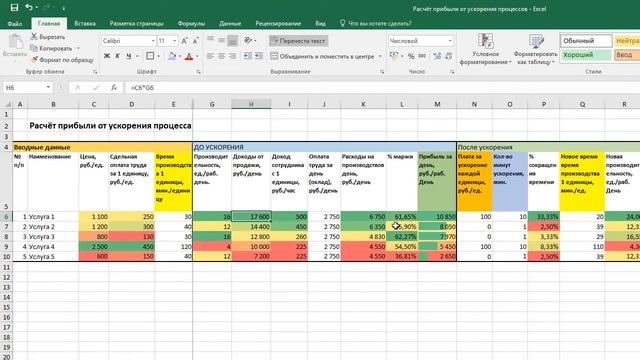The image size is (640, 360).
Task: Click the Copy (Копировать) button
Action: (x=51, y=48)
